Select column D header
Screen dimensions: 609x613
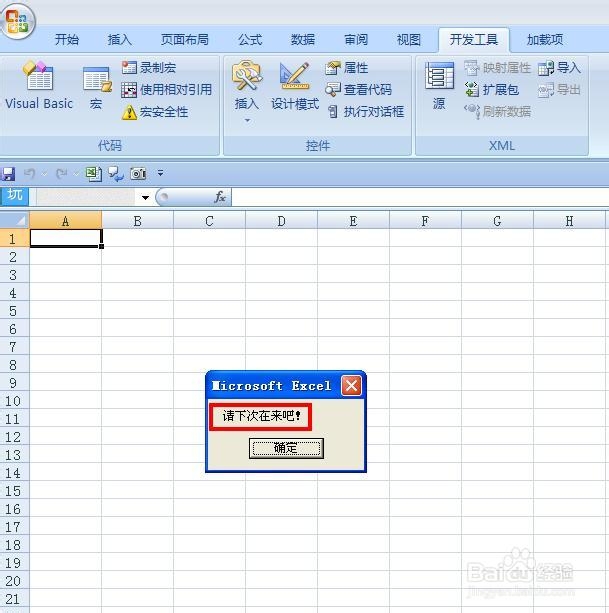[281, 221]
